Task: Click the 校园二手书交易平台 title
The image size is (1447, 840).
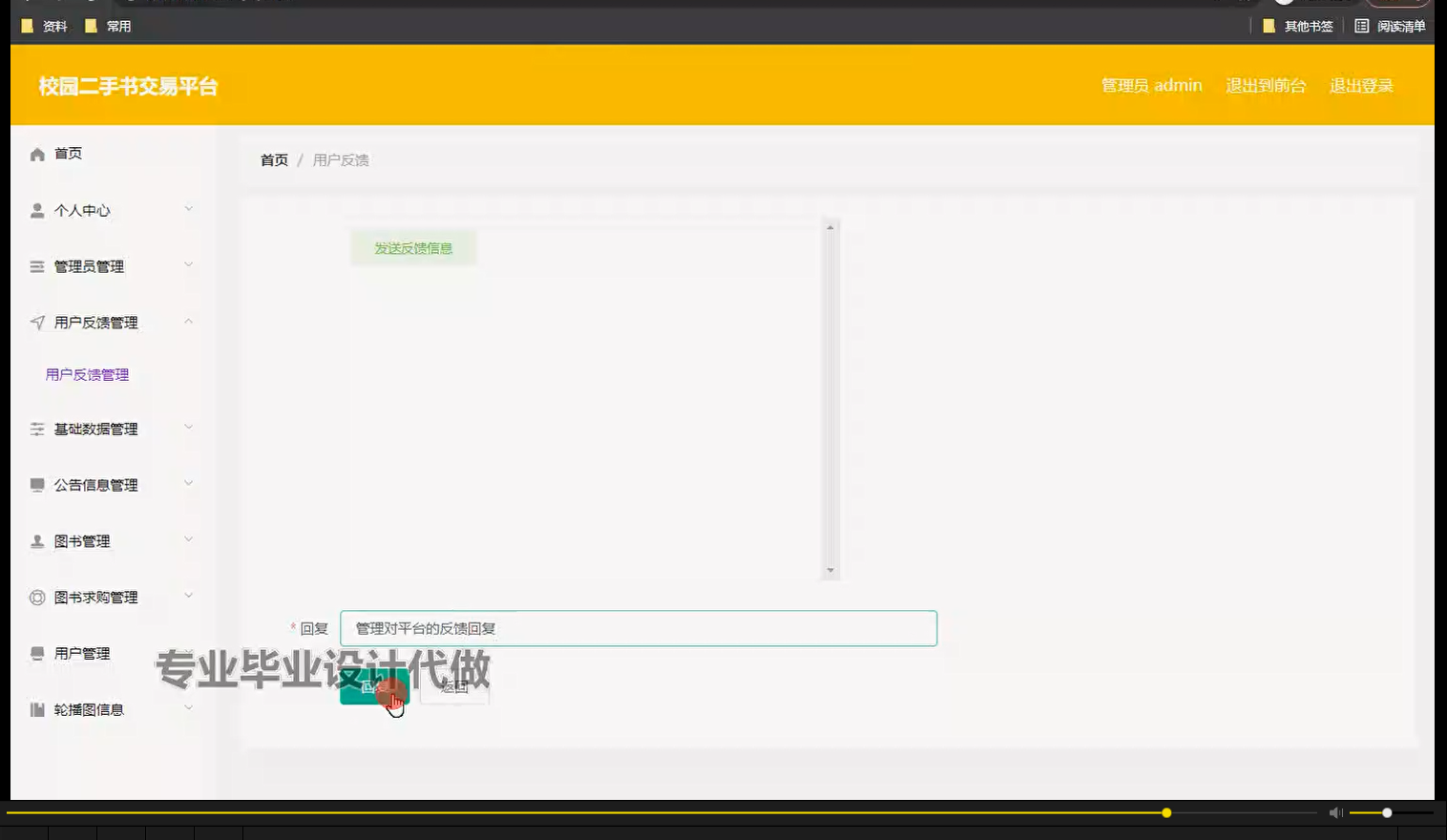Action: click(x=128, y=87)
